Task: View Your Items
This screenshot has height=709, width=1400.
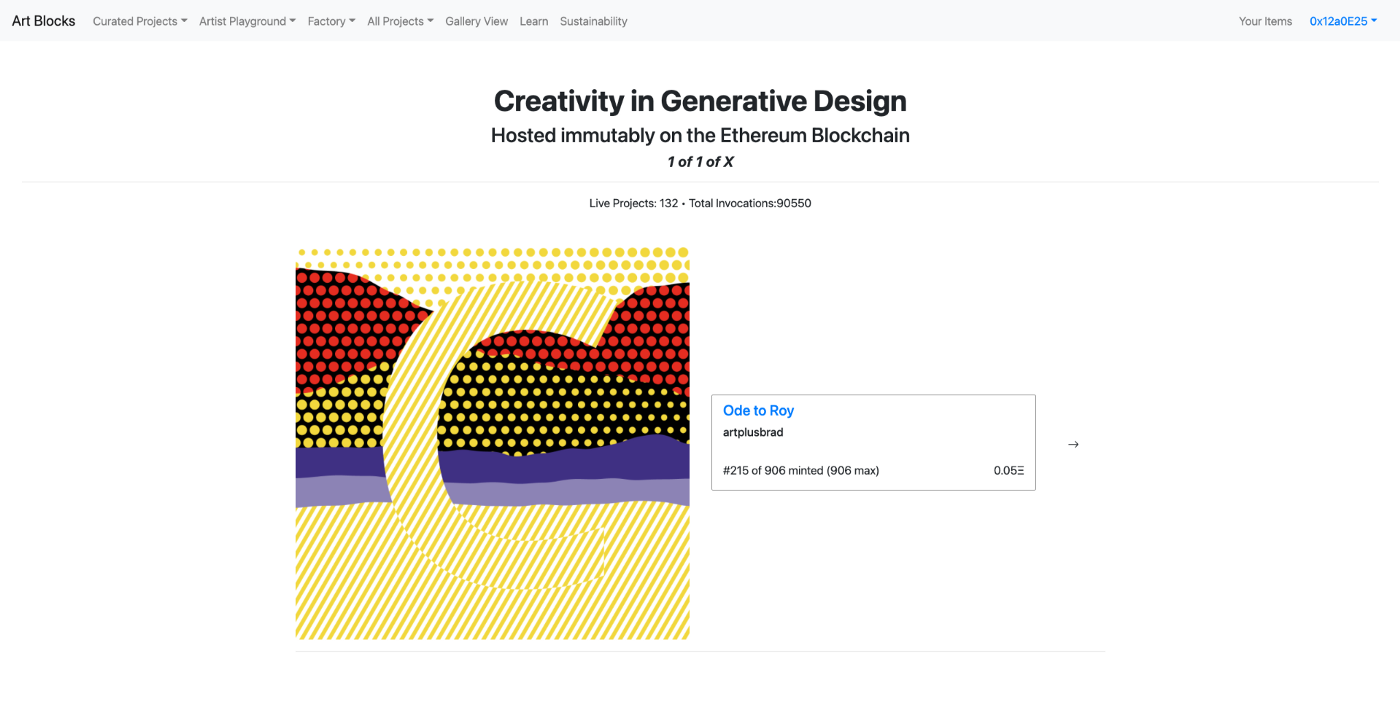Action: click(x=1265, y=21)
